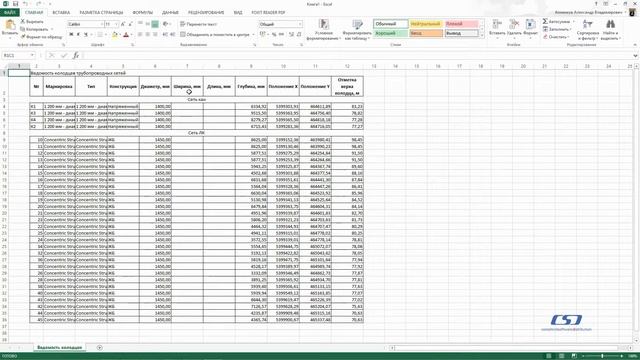Click Insert cells (Вставить) icon in Cells group
The height and width of the screenshot is (360, 640).
(x=497, y=25)
